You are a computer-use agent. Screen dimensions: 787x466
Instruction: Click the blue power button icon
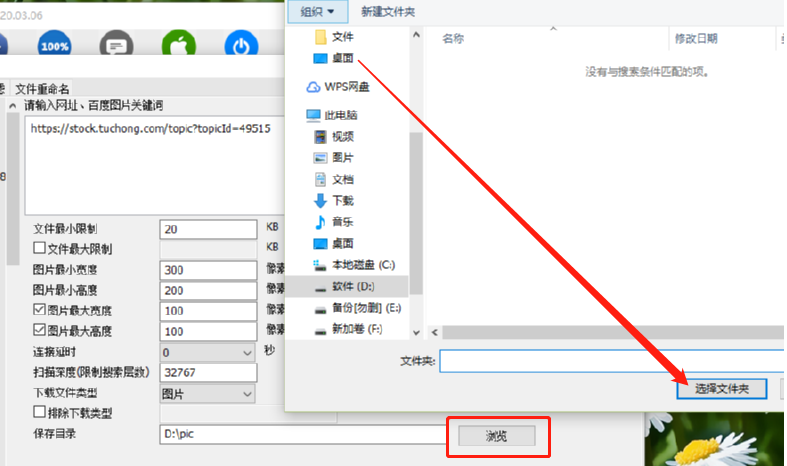tap(241, 44)
